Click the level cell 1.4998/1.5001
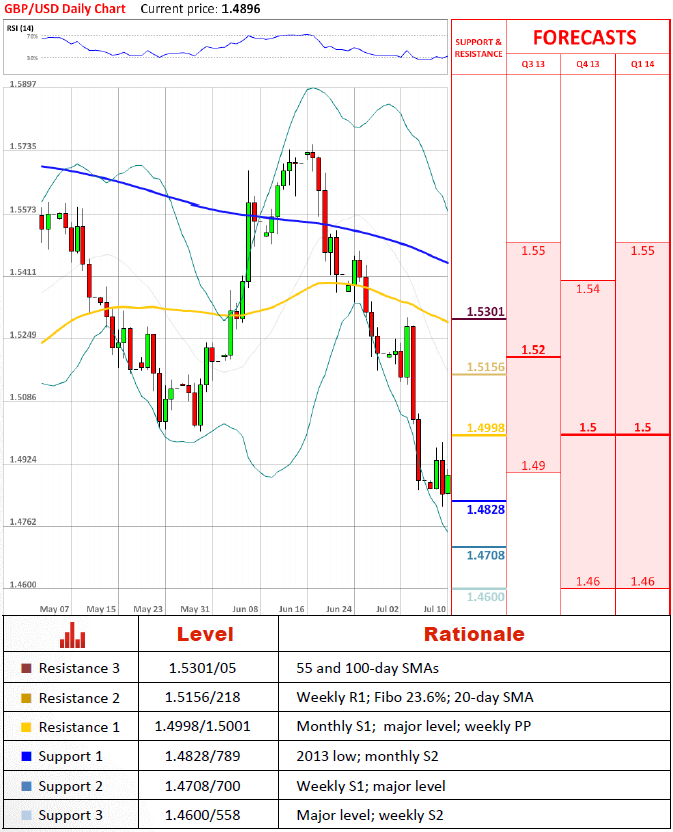Screen dimensions: 673x832 [202, 726]
